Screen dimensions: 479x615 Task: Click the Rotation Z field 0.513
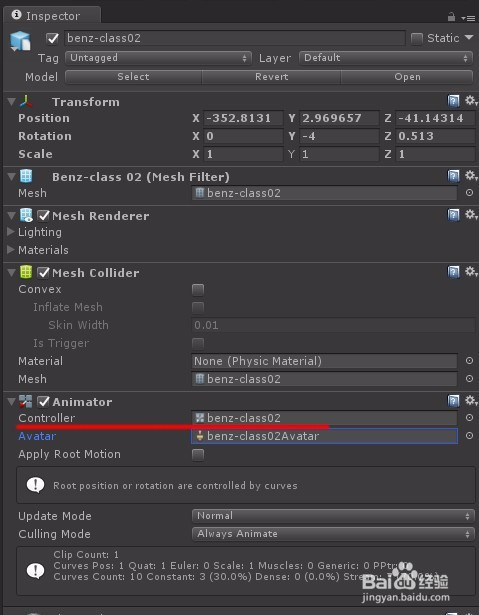click(435, 136)
